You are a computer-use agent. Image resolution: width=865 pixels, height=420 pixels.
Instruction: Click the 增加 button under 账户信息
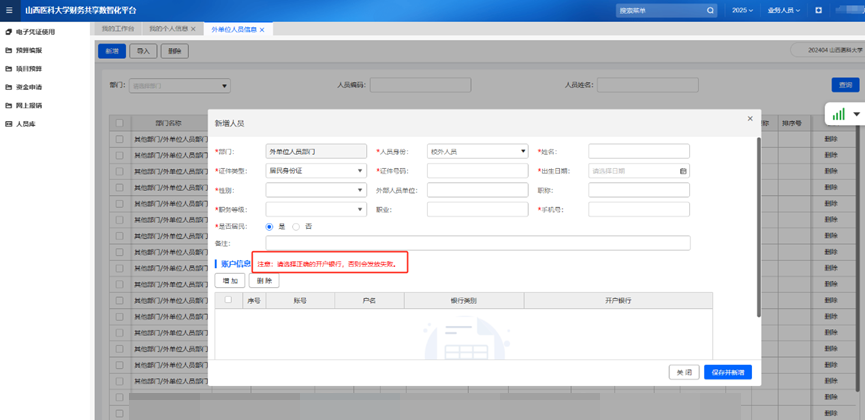point(229,281)
